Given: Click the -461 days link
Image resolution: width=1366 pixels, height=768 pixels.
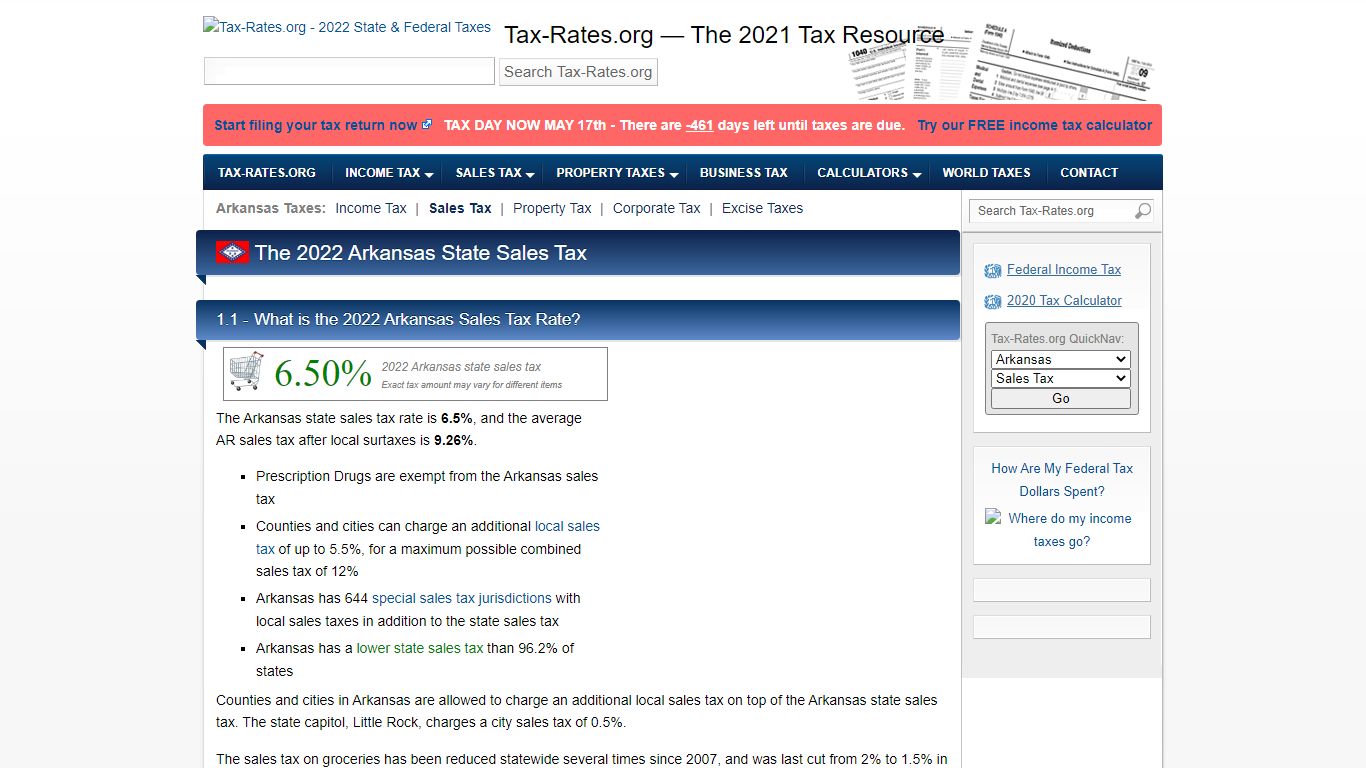Looking at the screenshot, I should tap(700, 125).
